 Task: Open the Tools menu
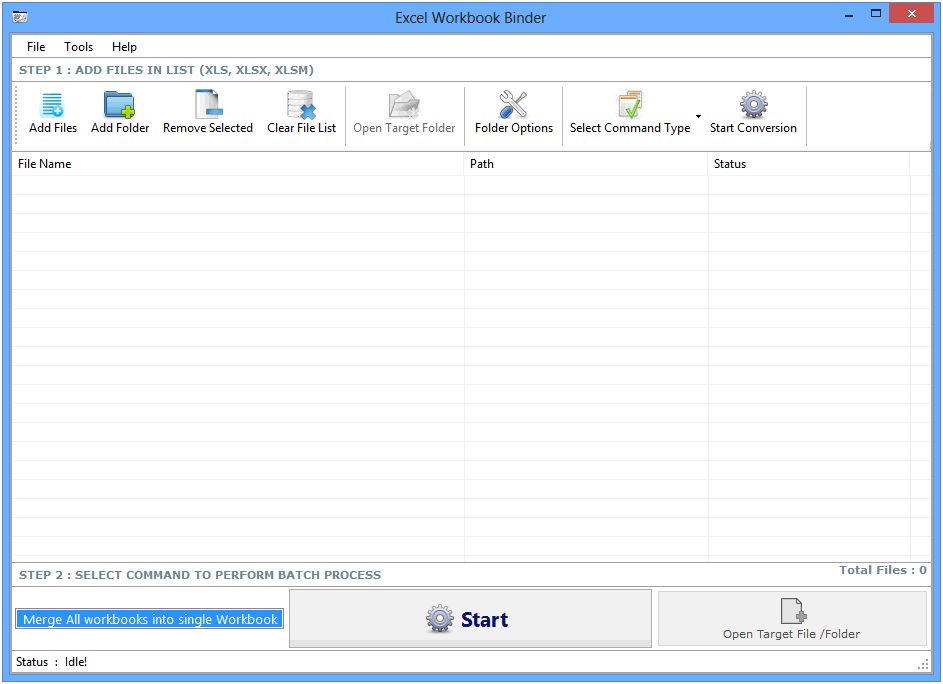pyautogui.click(x=78, y=46)
